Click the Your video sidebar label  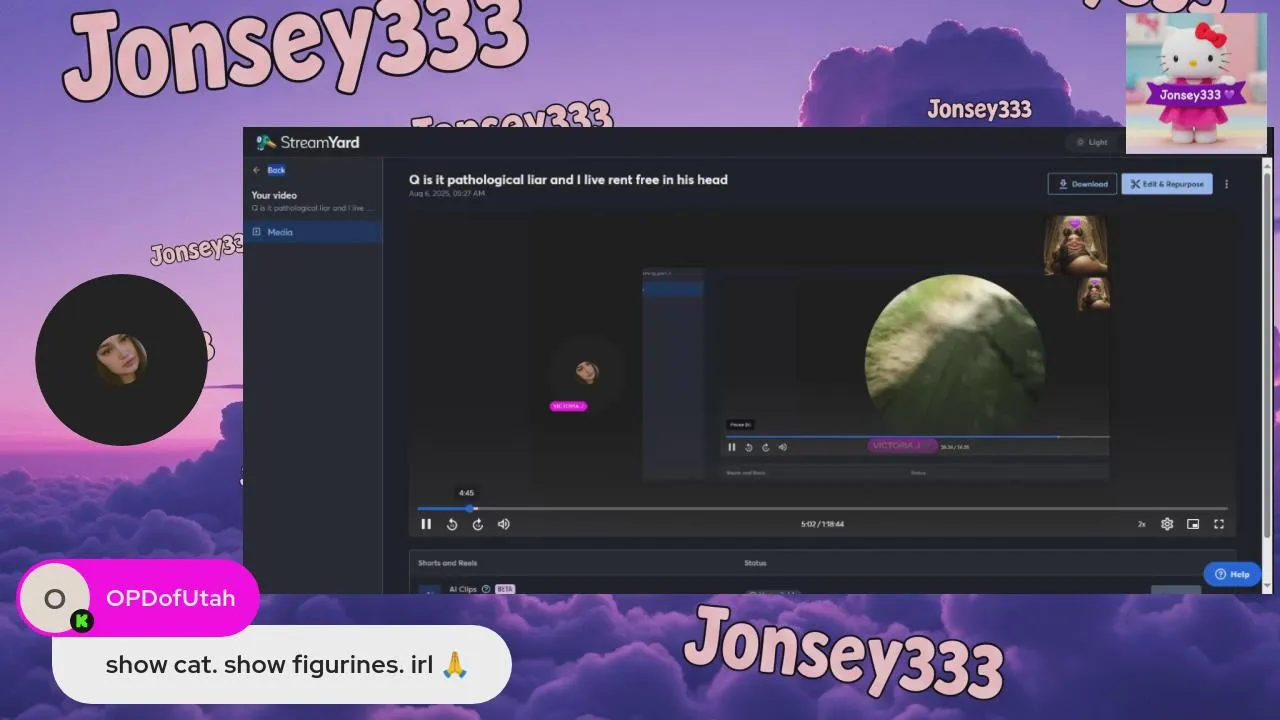(274, 195)
